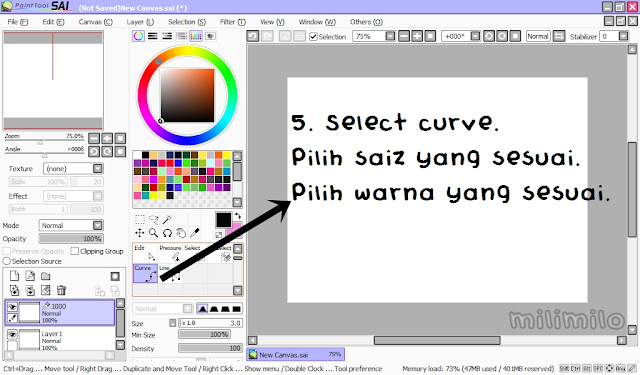
Task: Click the Opacity slider bar
Action: (71, 239)
